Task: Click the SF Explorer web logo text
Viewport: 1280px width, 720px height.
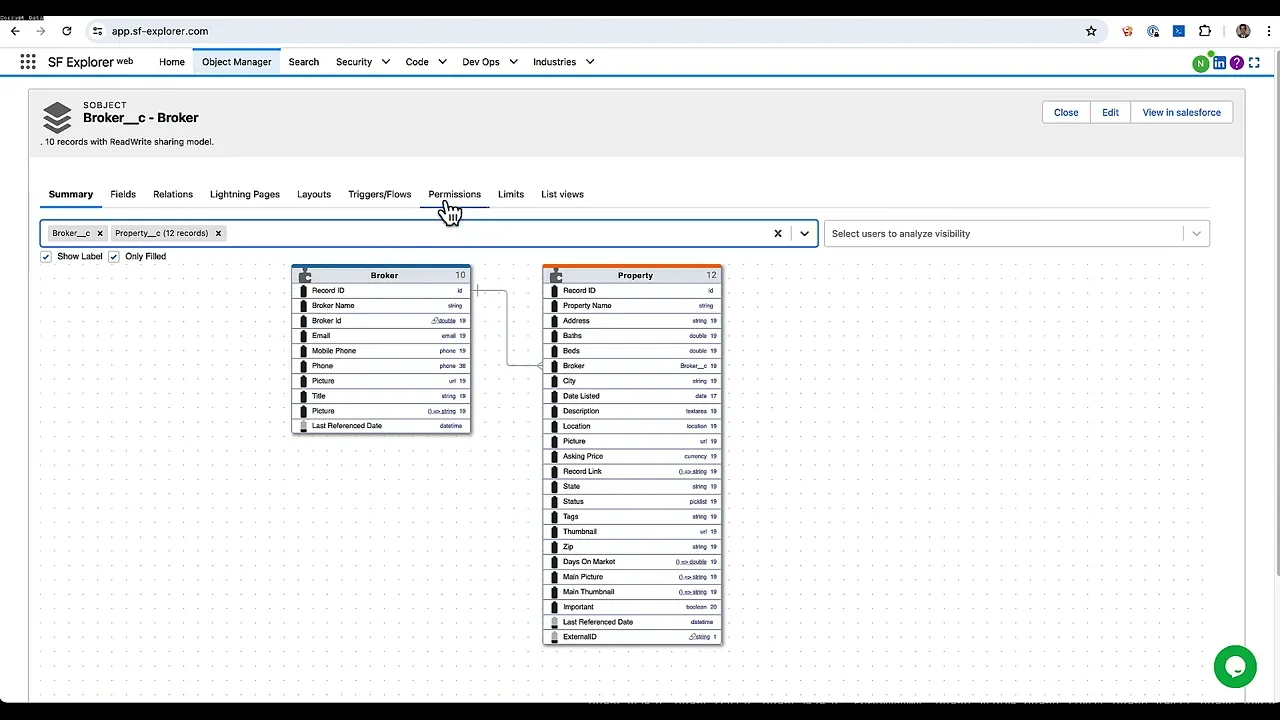Action: pos(90,62)
